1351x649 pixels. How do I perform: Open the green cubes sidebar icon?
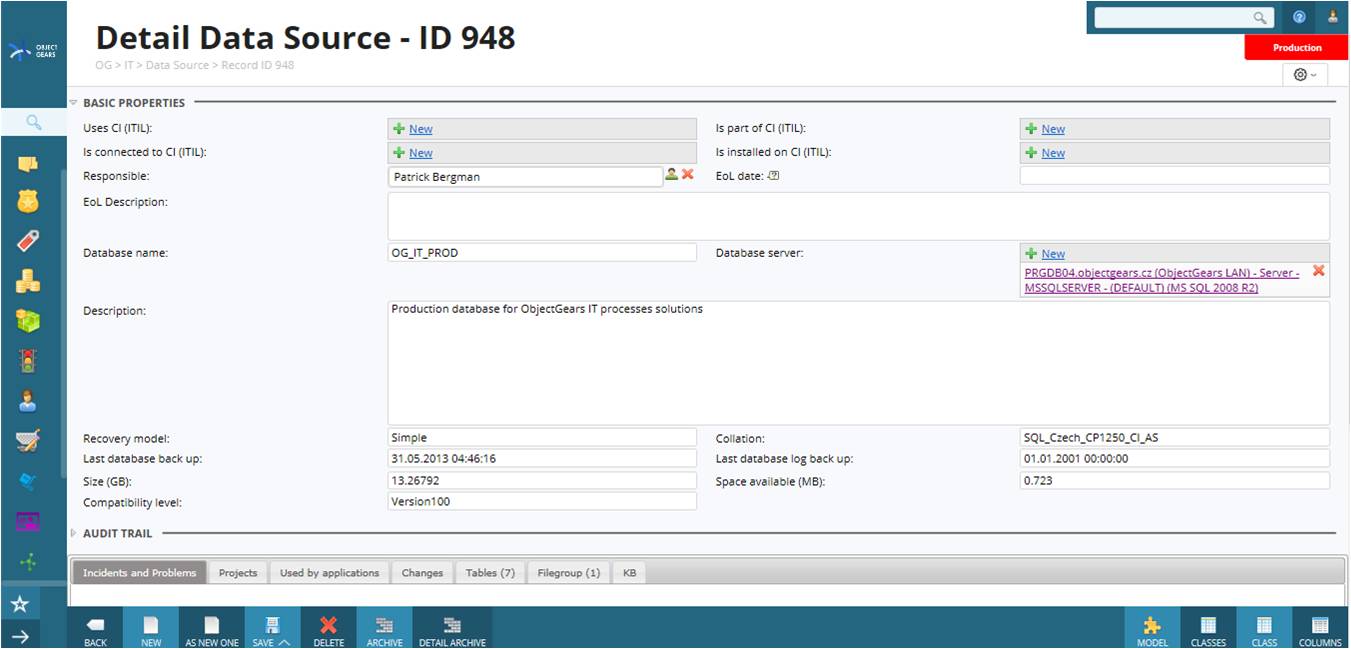28,320
